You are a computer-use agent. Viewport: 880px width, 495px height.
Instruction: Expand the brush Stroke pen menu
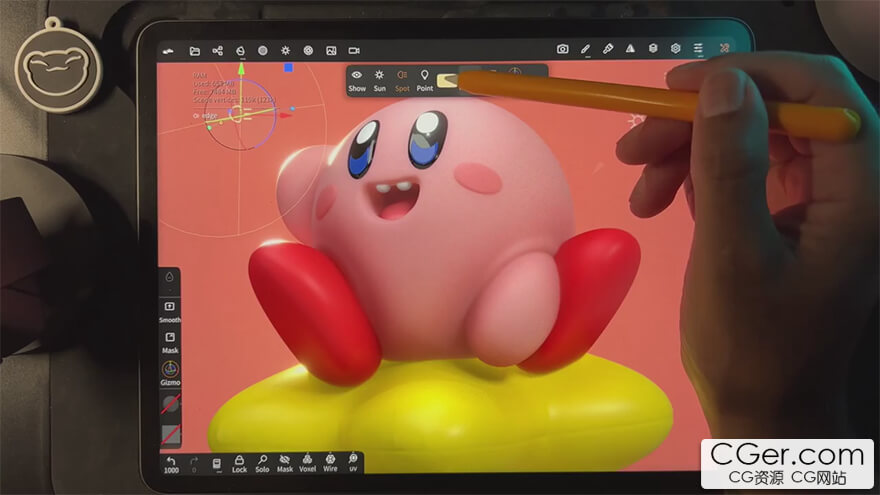pos(585,48)
